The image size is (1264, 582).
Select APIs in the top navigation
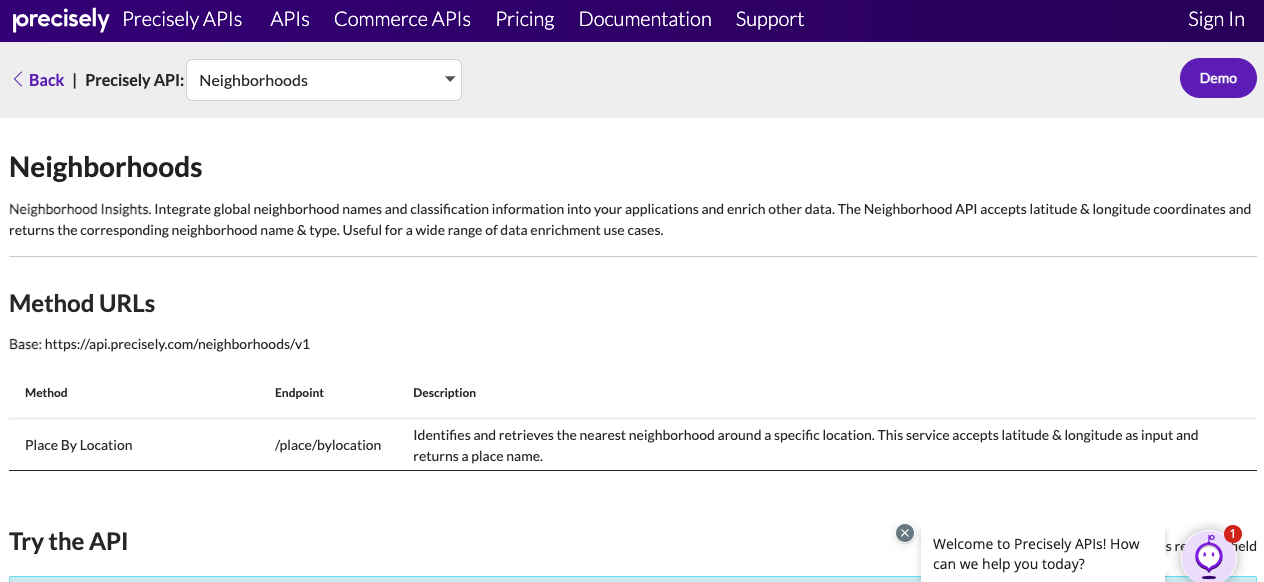(290, 20)
